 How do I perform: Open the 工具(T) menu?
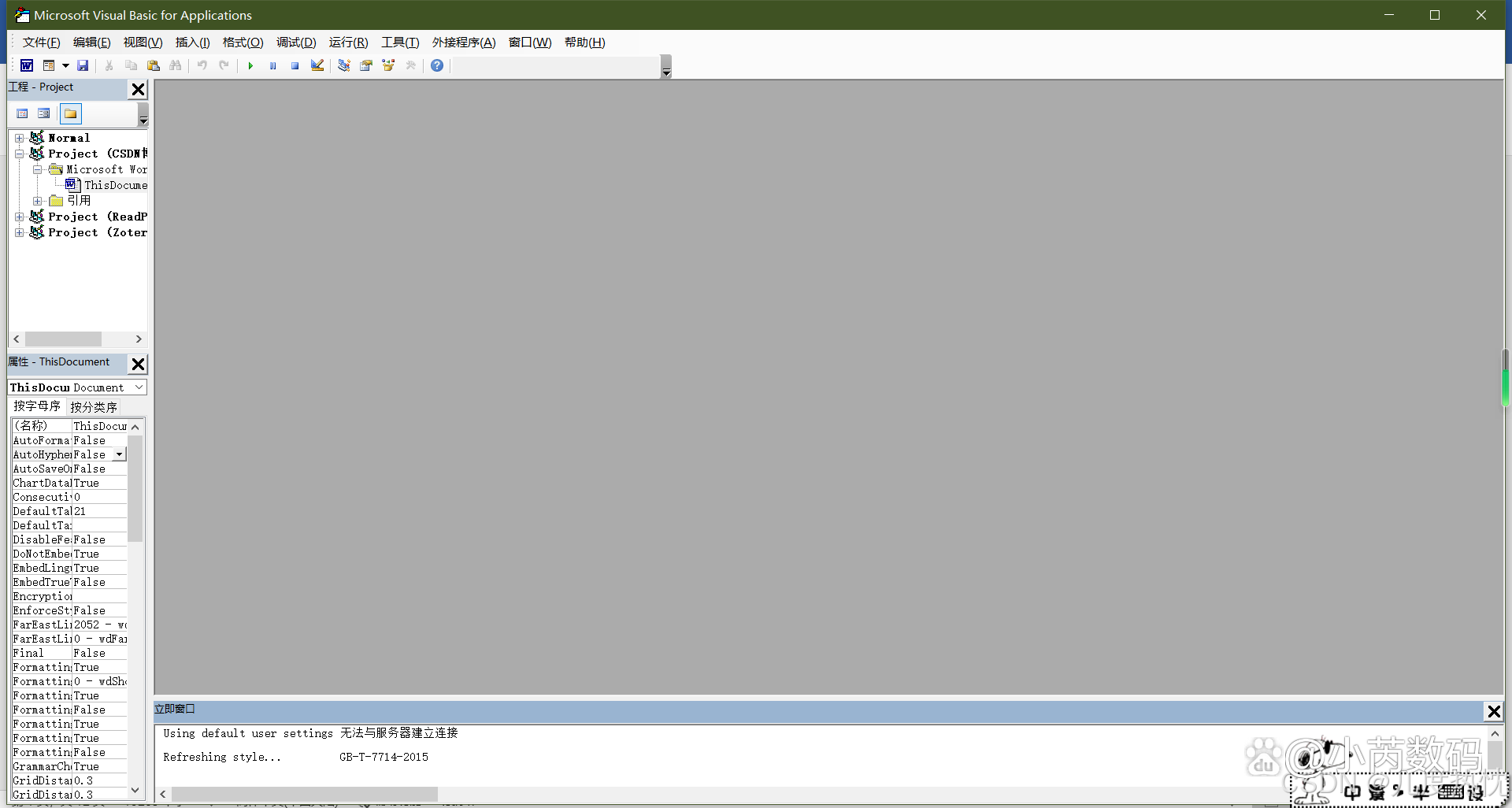(400, 43)
